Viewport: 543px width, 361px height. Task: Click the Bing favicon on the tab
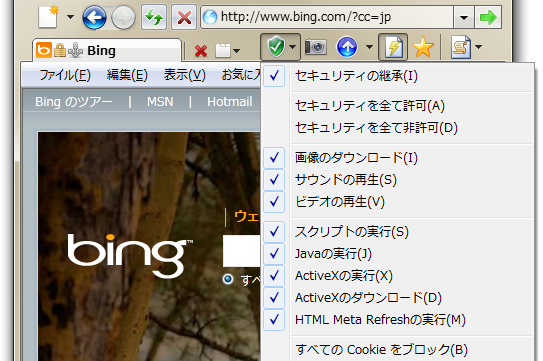[x=44, y=50]
